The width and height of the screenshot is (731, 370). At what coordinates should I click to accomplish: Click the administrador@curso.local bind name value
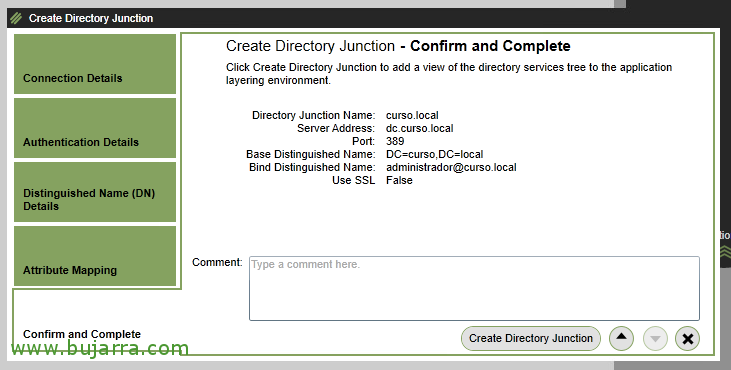(x=451, y=167)
